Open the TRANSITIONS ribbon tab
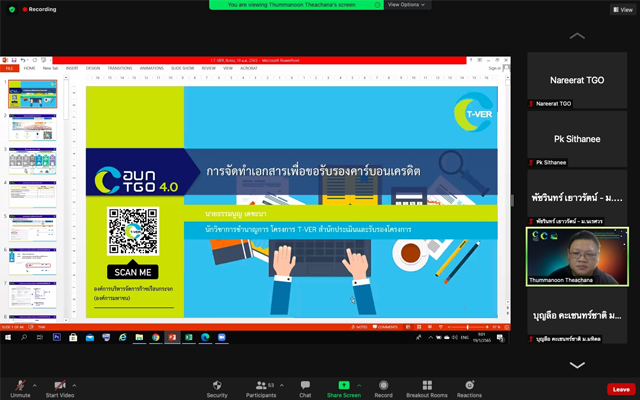Screen dimensions: 640x400 [120, 68]
